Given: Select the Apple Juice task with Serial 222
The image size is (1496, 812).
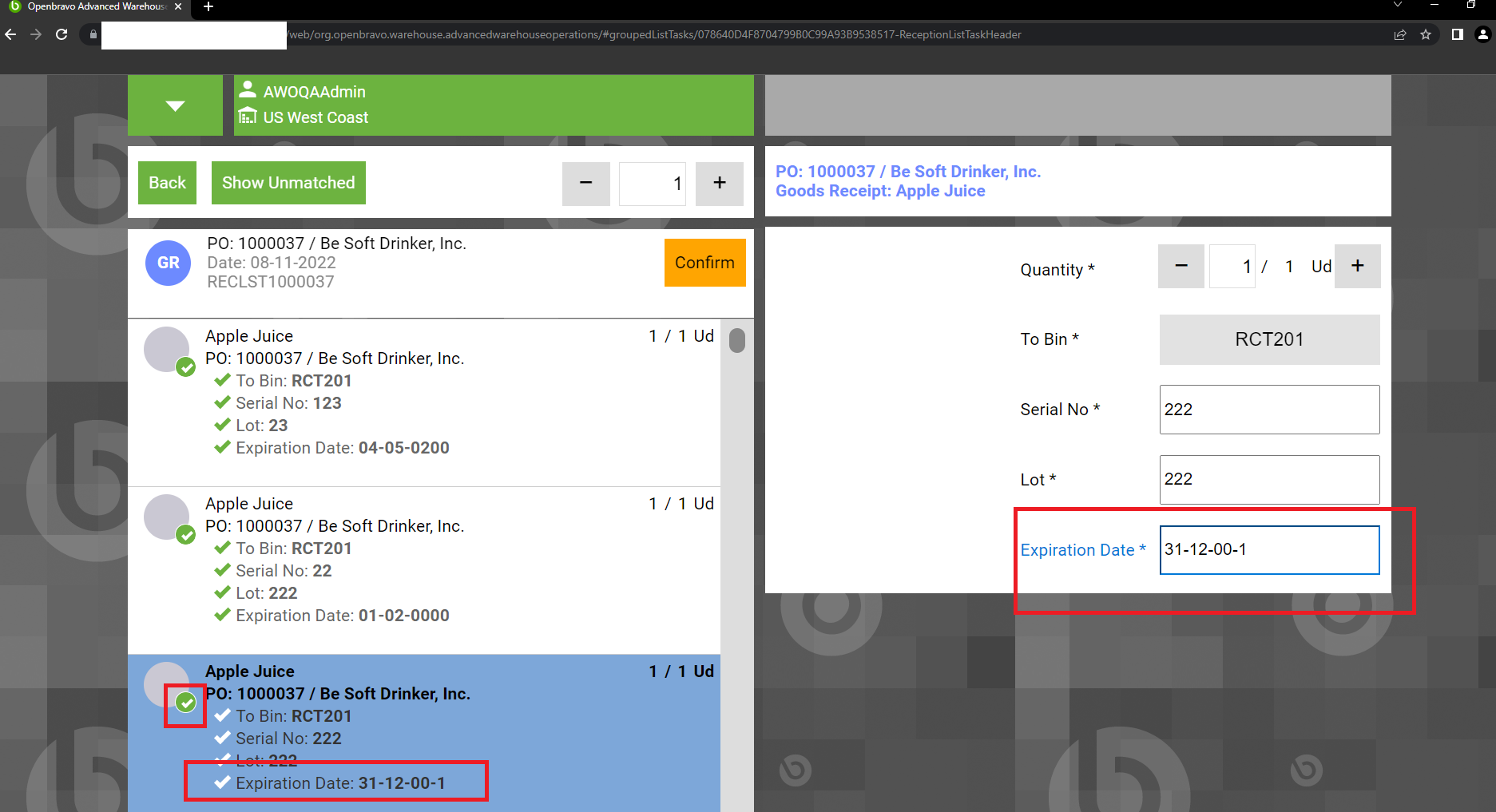Looking at the screenshot, I should (424, 733).
